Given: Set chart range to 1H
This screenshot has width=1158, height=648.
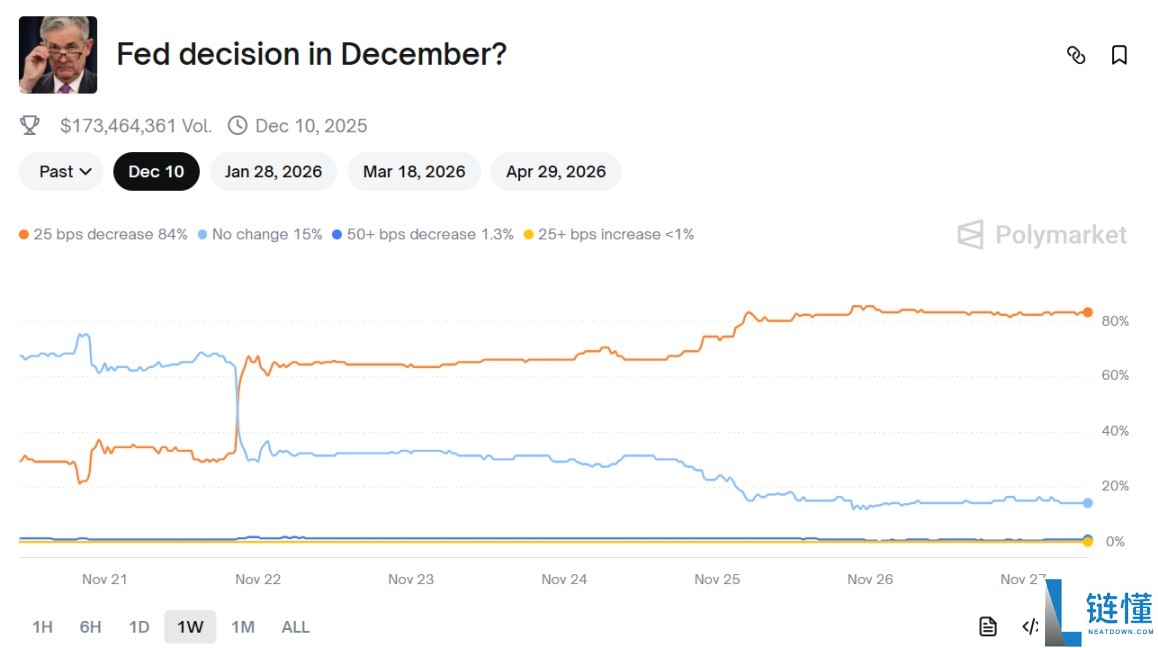Looking at the screenshot, I should coord(42,627).
